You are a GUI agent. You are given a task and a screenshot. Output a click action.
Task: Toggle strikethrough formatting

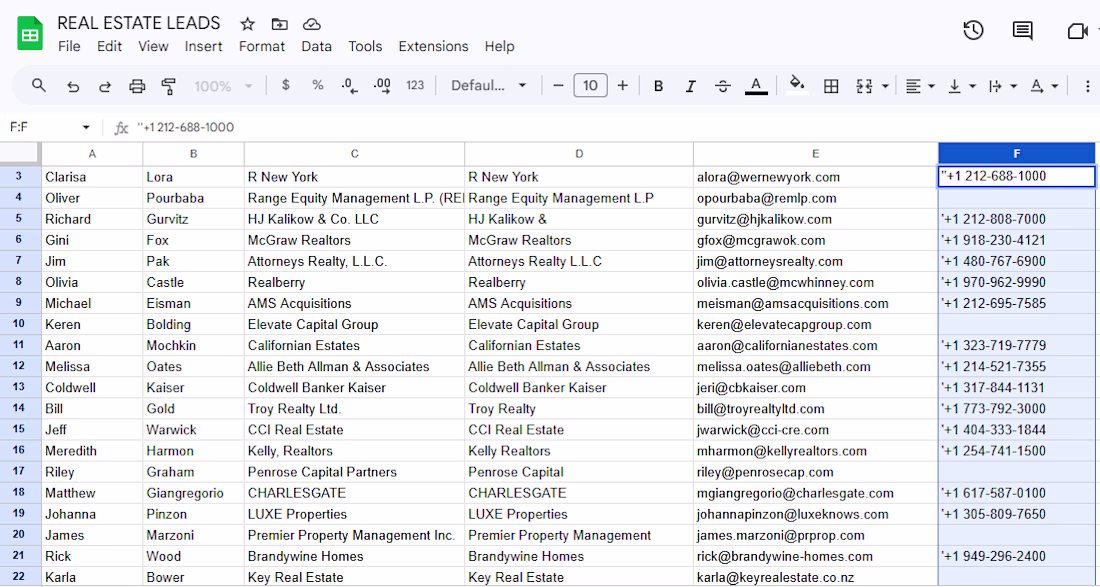click(x=723, y=86)
